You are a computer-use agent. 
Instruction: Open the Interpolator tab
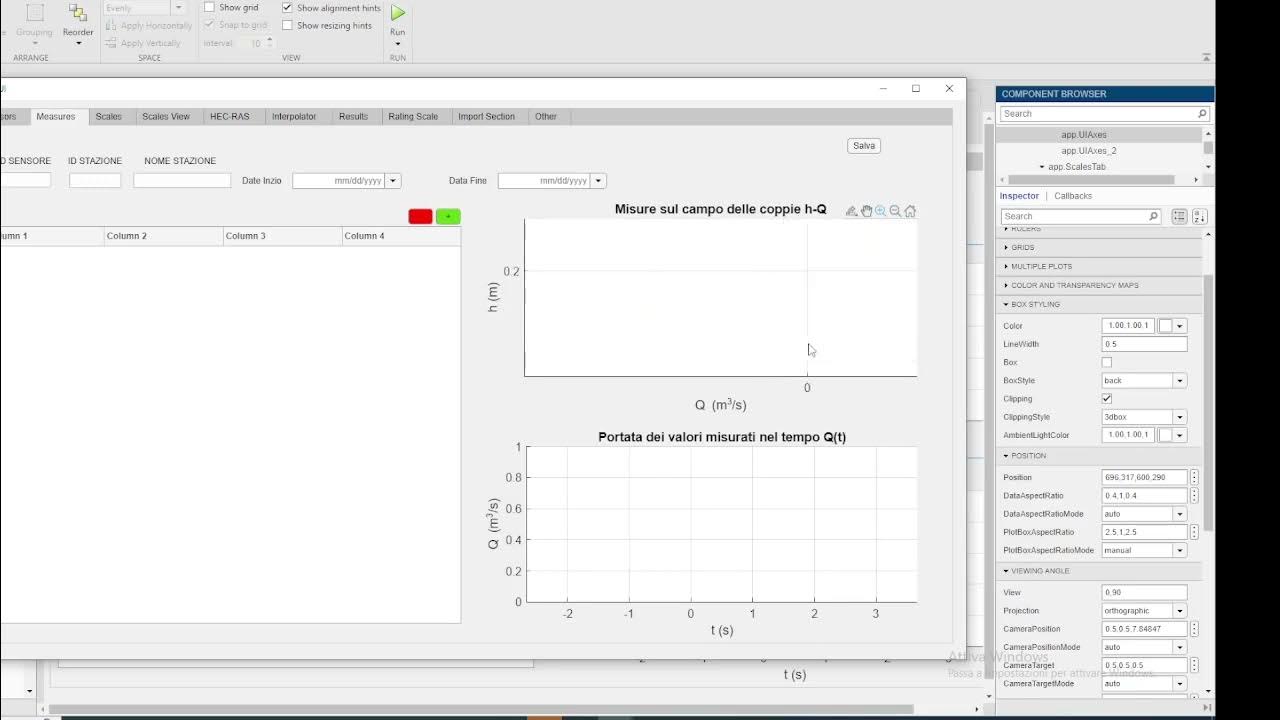(x=294, y=117)
